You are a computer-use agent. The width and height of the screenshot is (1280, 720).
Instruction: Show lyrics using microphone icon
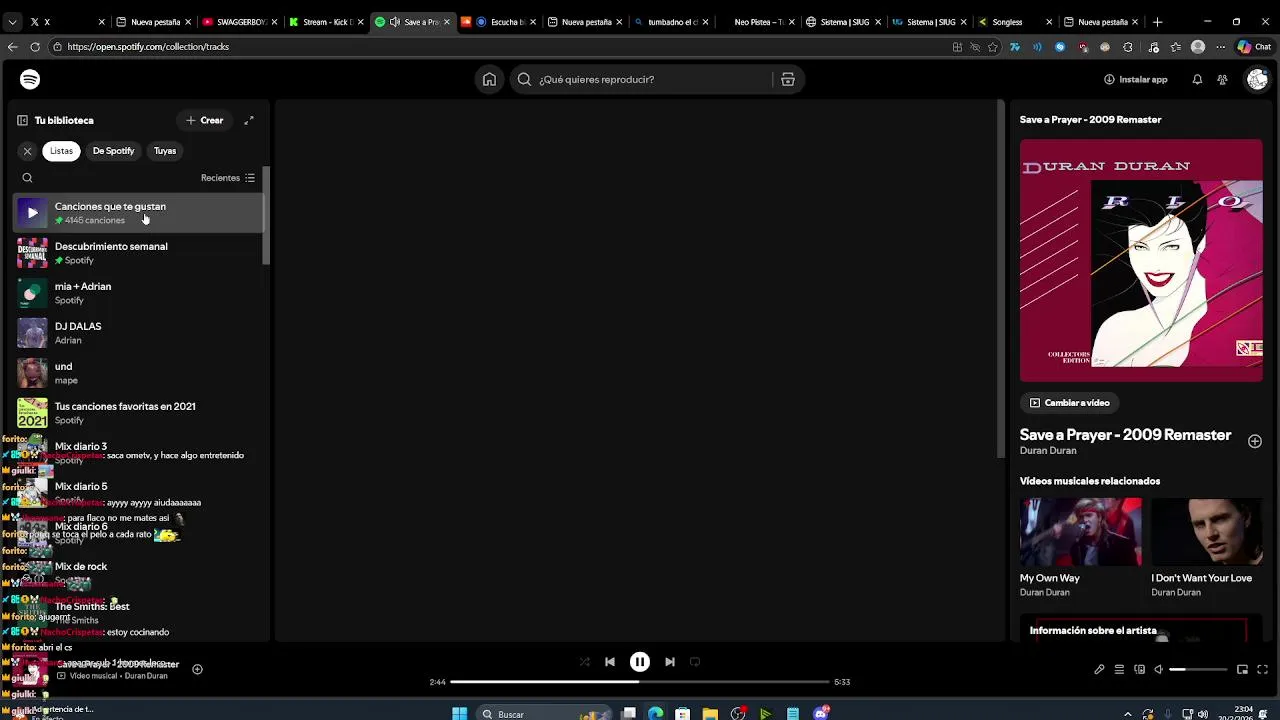tap(1099, 670)
